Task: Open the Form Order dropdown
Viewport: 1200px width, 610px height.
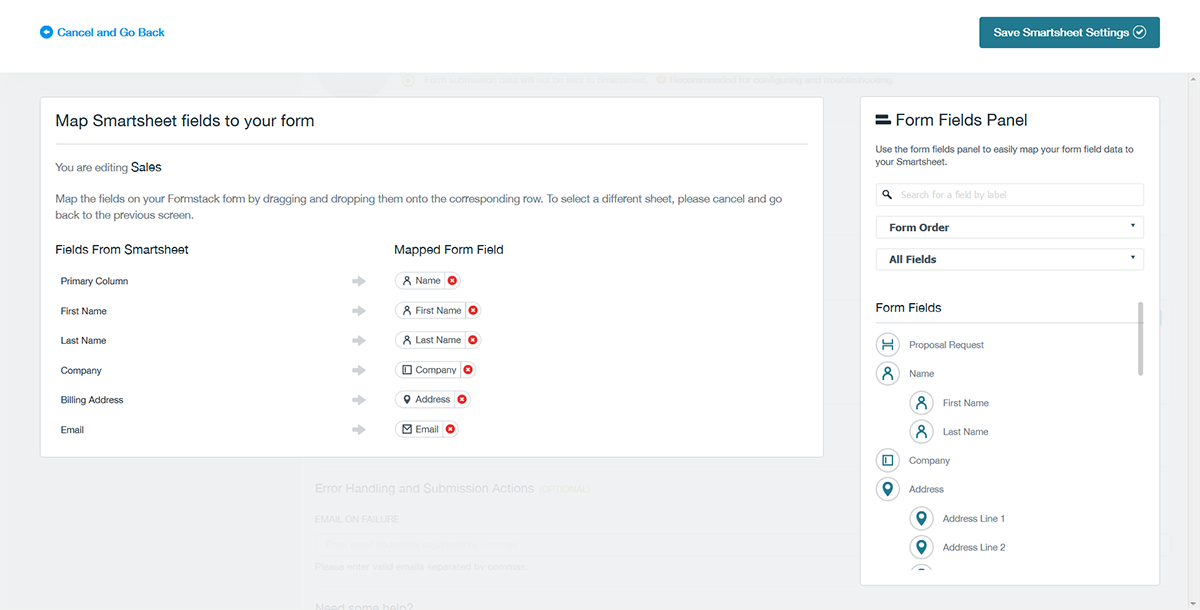Action: (1010, 227)
